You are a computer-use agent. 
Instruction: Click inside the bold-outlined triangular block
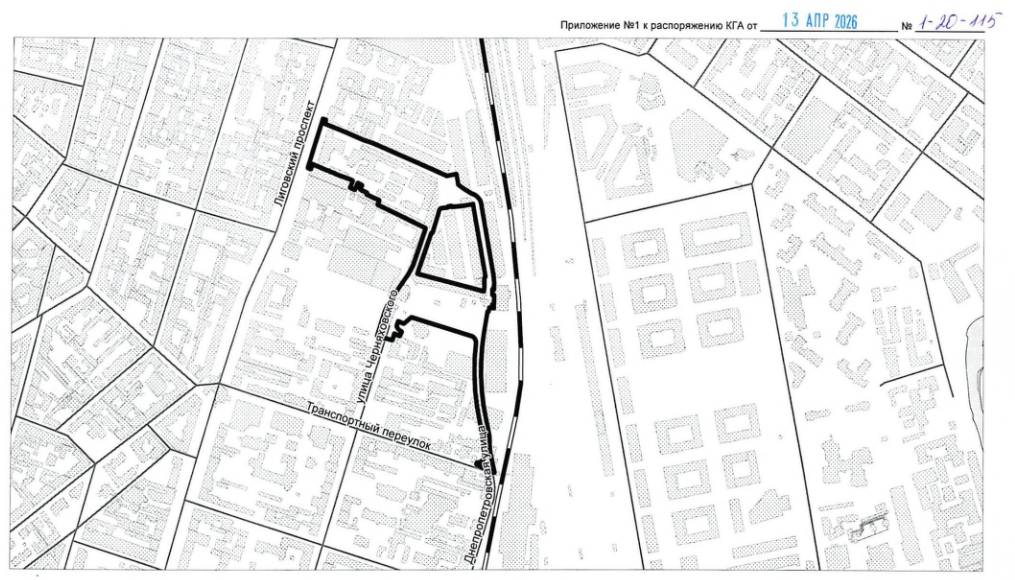(x=454, y=245)
